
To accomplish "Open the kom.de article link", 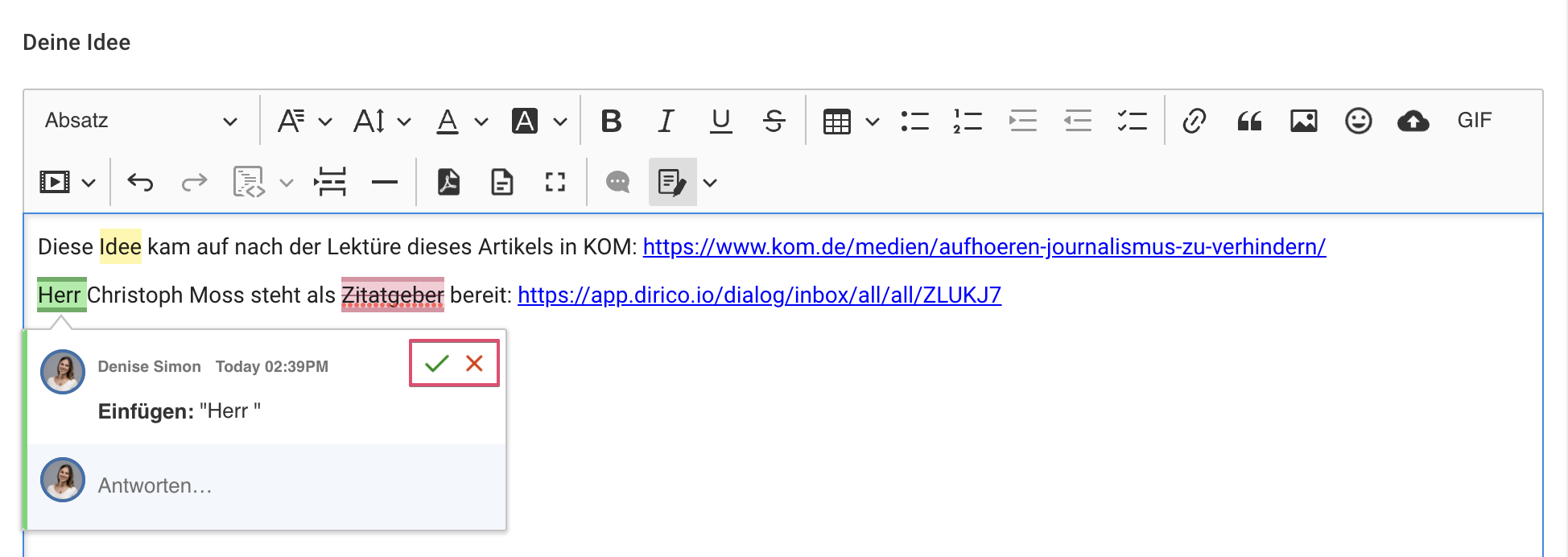I will coord(984,246).
